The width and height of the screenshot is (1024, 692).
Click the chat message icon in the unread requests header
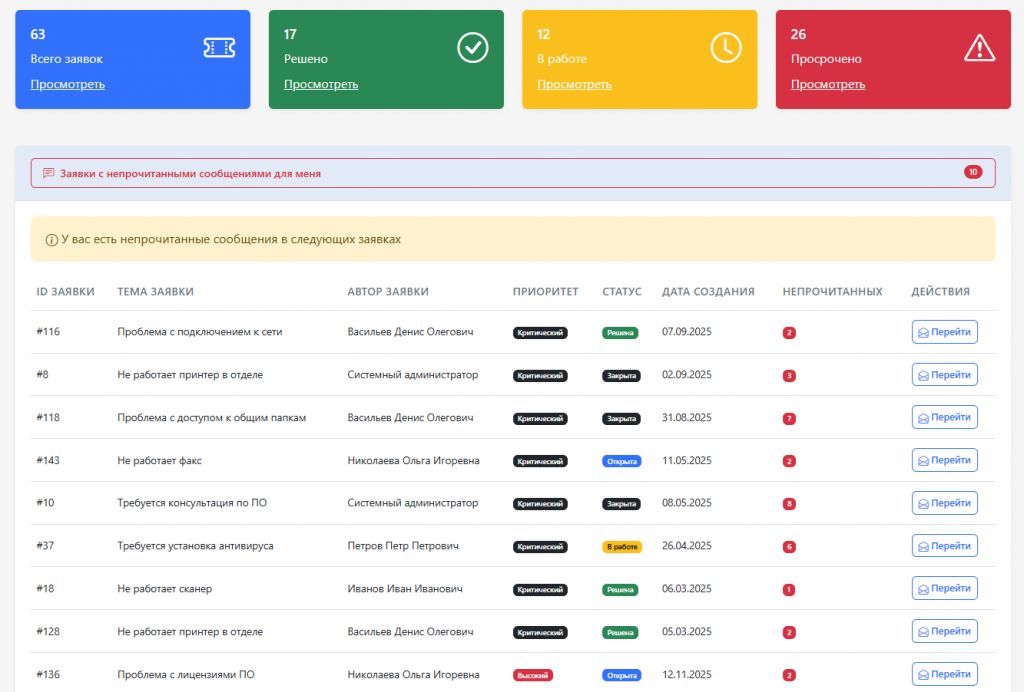tap(48, 173)
